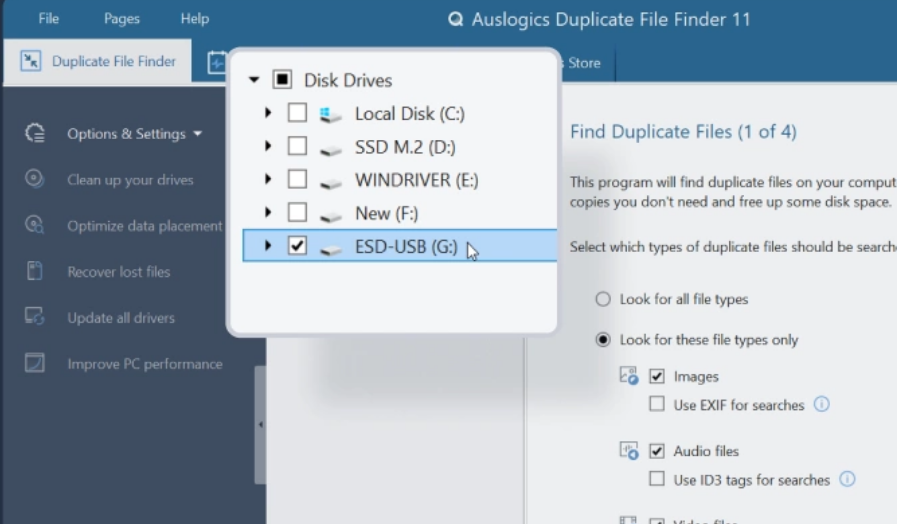The width and height of the screenshot is (897, 524).
Task: Open the Pages menu
Action: (122, 18)
